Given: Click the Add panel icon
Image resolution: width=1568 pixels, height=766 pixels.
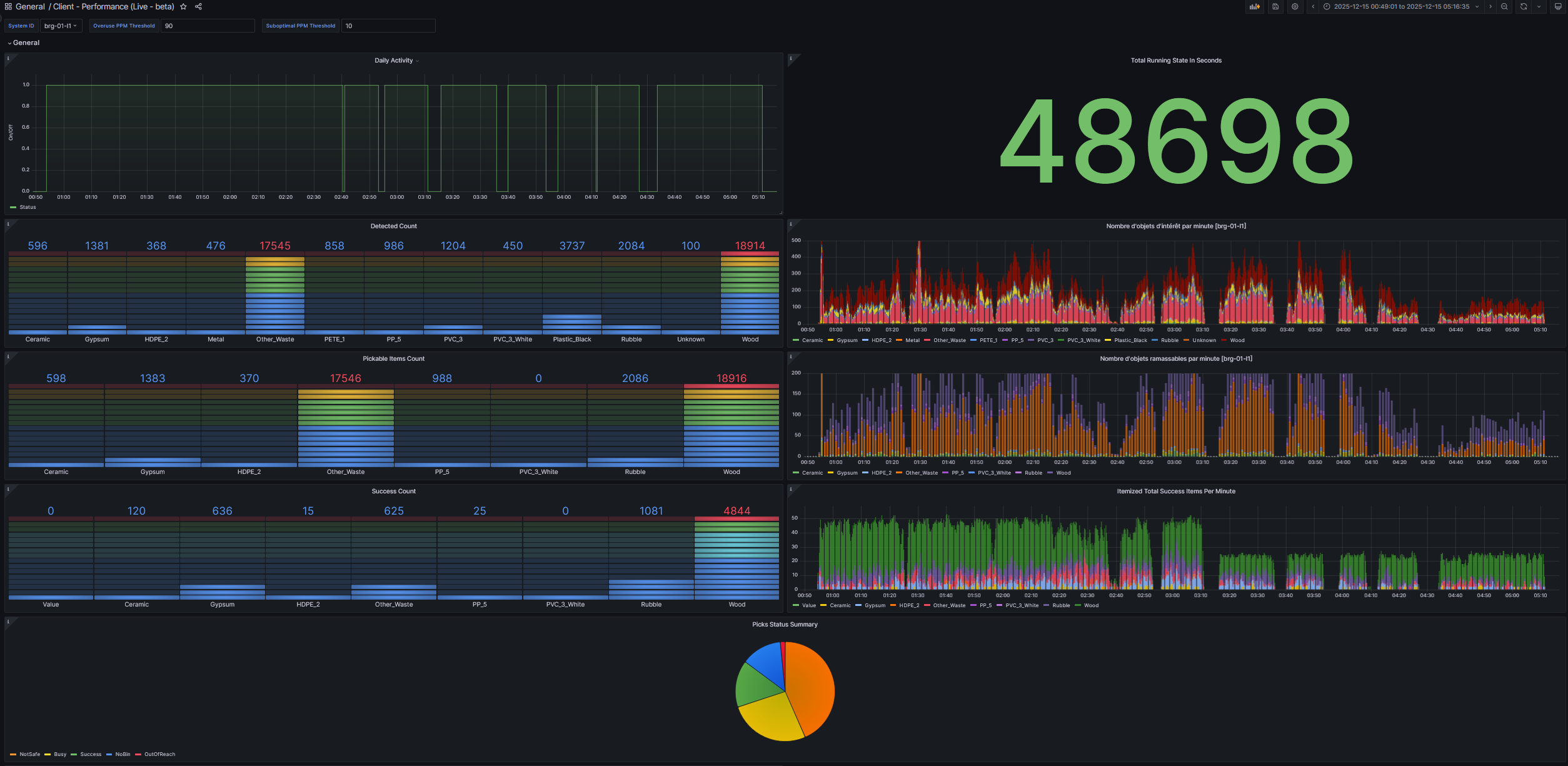Looking at the screenshot, I should pos(1254,7).
